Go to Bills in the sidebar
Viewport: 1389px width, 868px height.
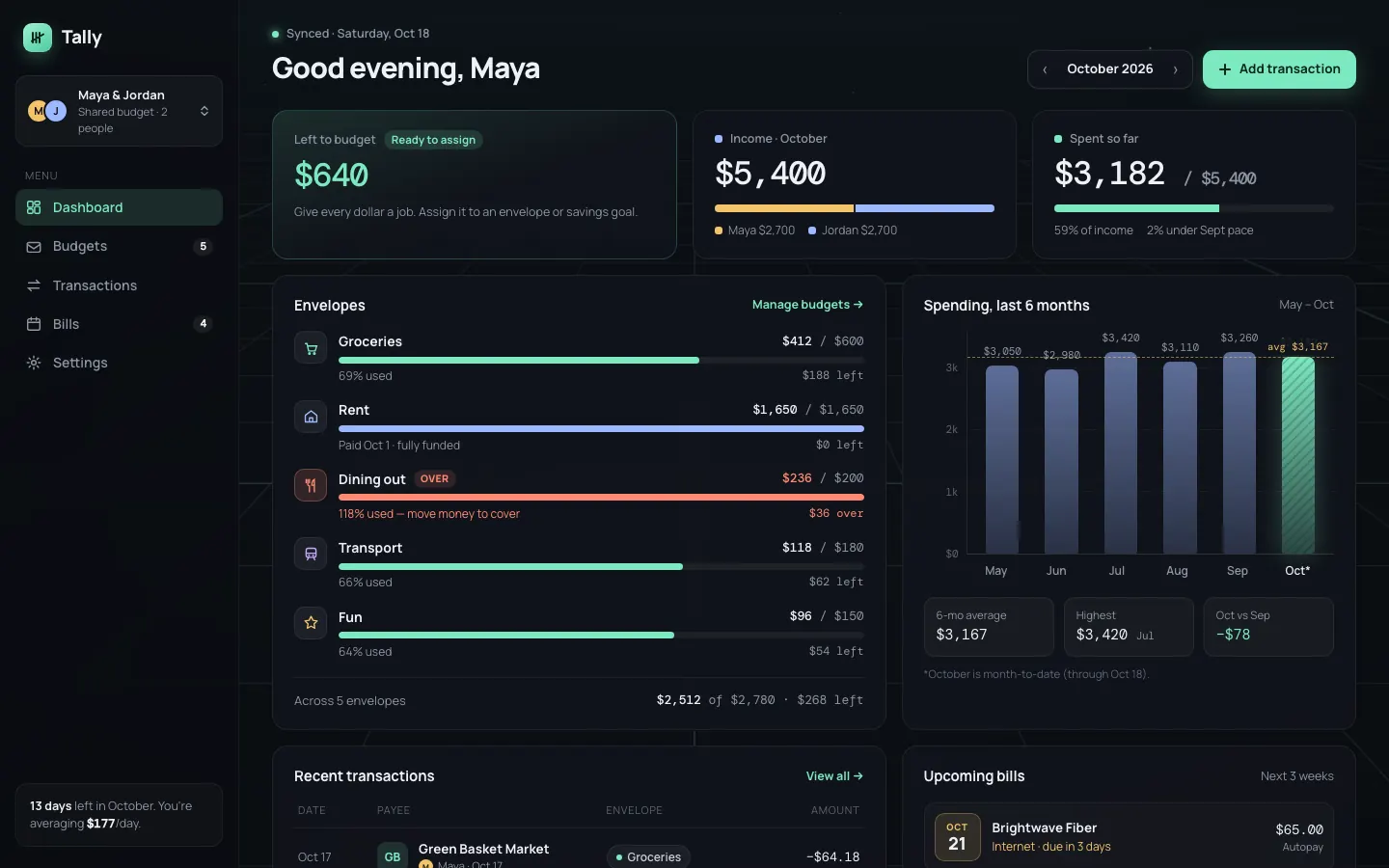click(x=119, y=324)
